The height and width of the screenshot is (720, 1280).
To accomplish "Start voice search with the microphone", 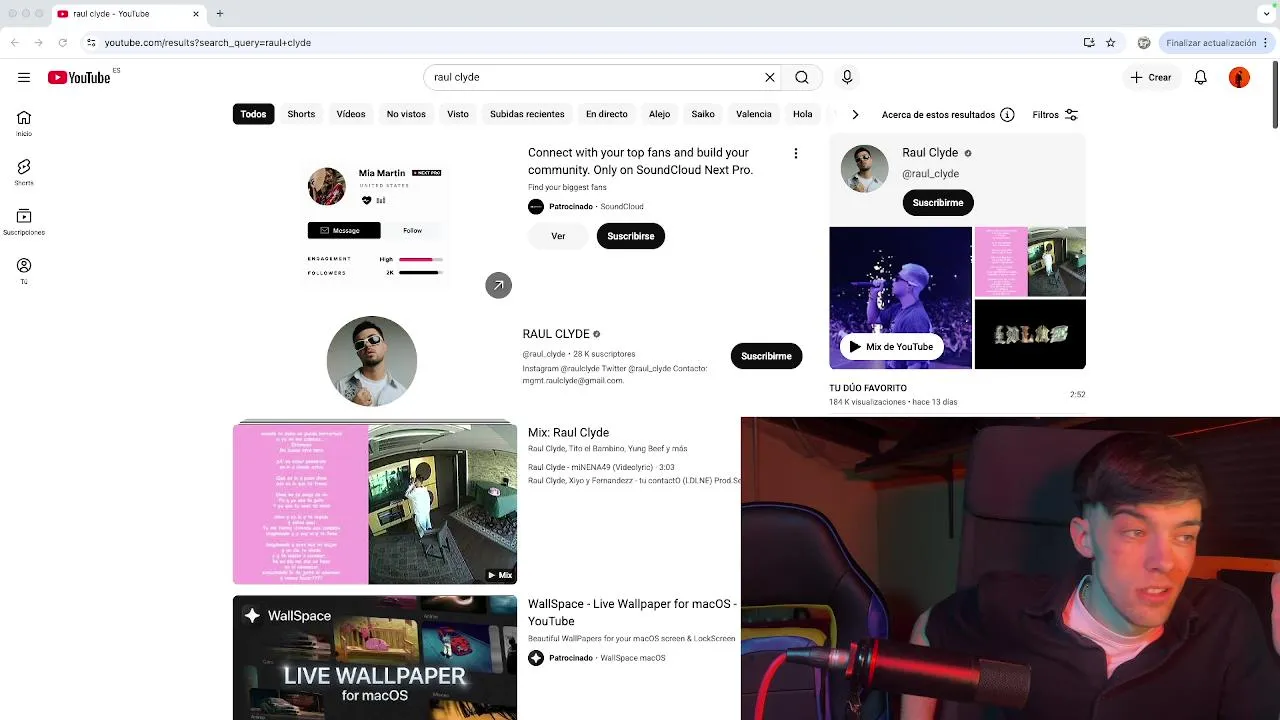I will (x=847, y=77).
